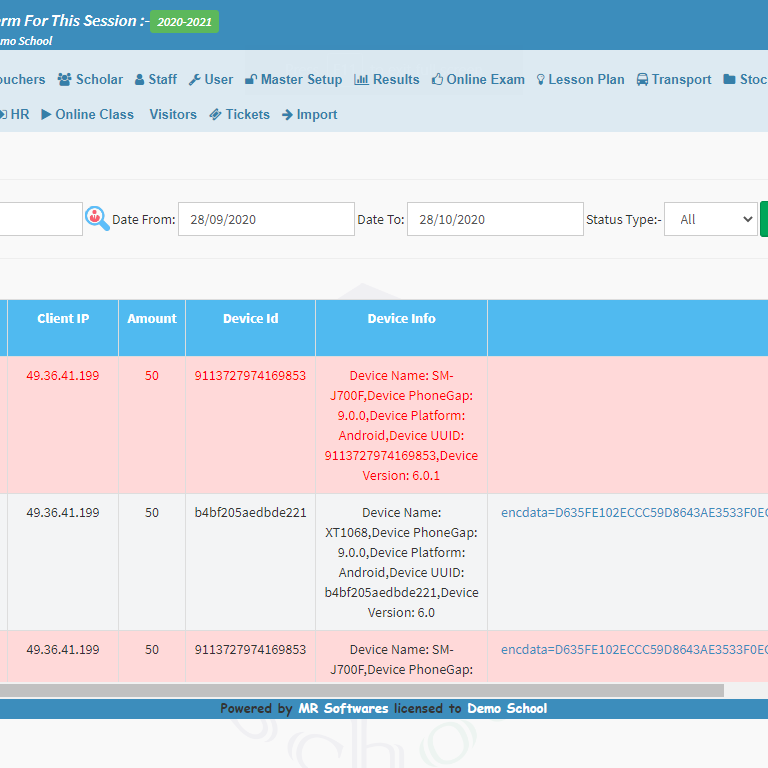Open Import with the arrow icon
Viewport: 768px width, 768px height.
point(309,115)
